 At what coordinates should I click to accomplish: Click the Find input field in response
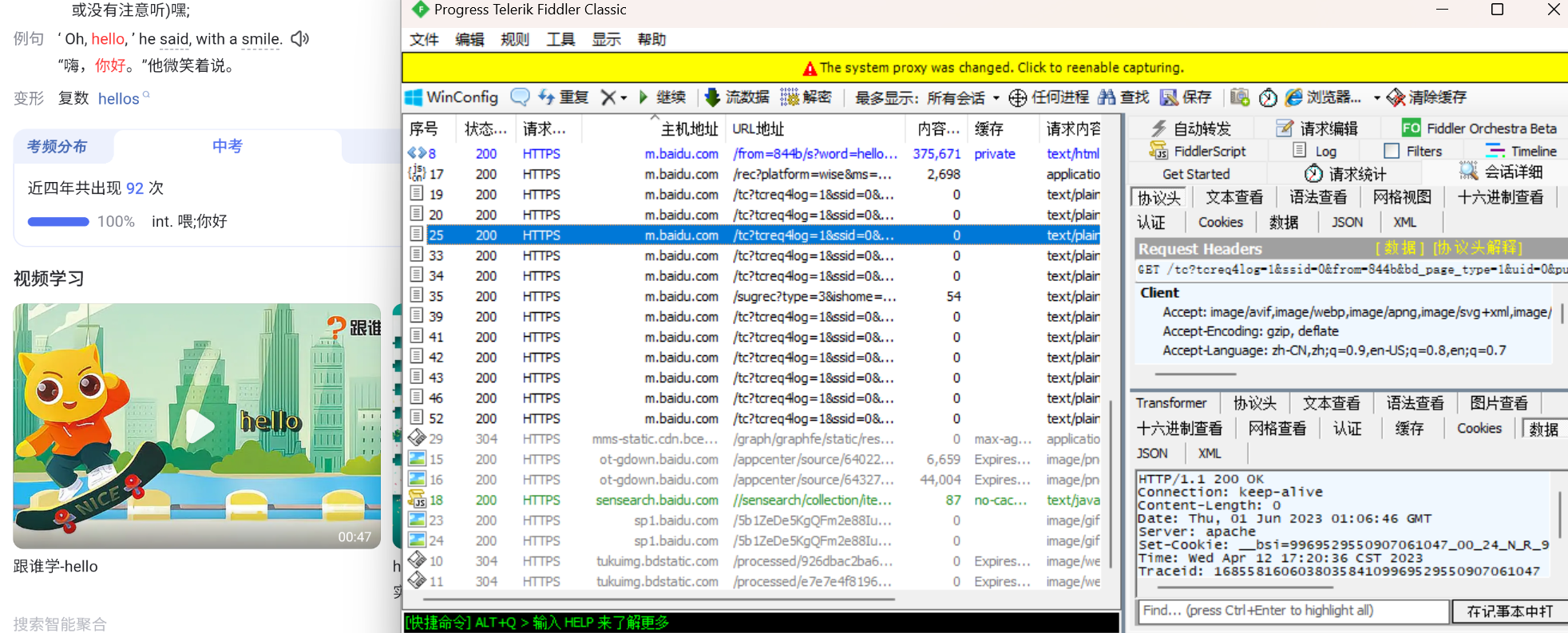[1293, 611]
